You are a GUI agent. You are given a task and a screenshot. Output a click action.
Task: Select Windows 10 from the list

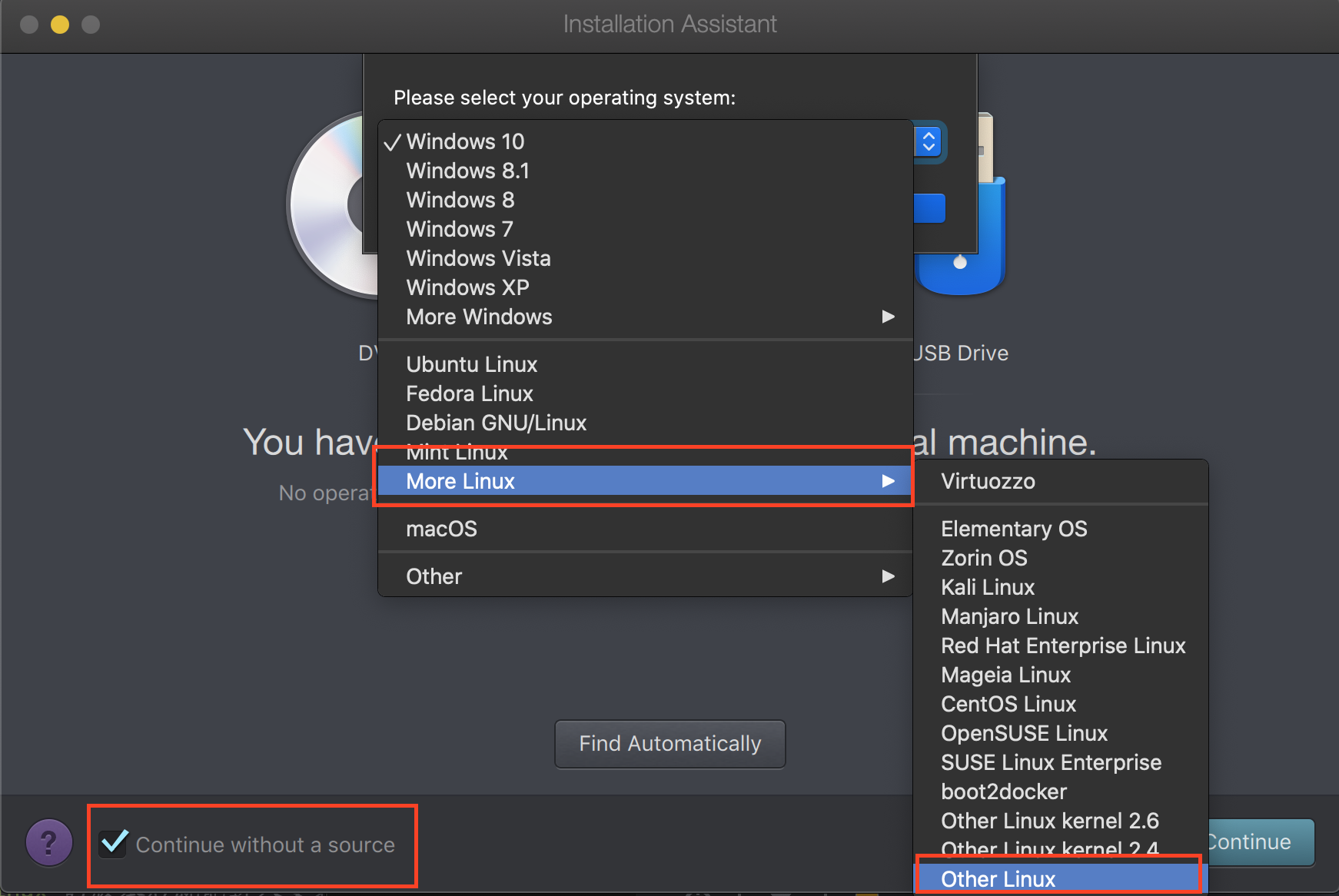pyautogui.click(x=645, y=141)
